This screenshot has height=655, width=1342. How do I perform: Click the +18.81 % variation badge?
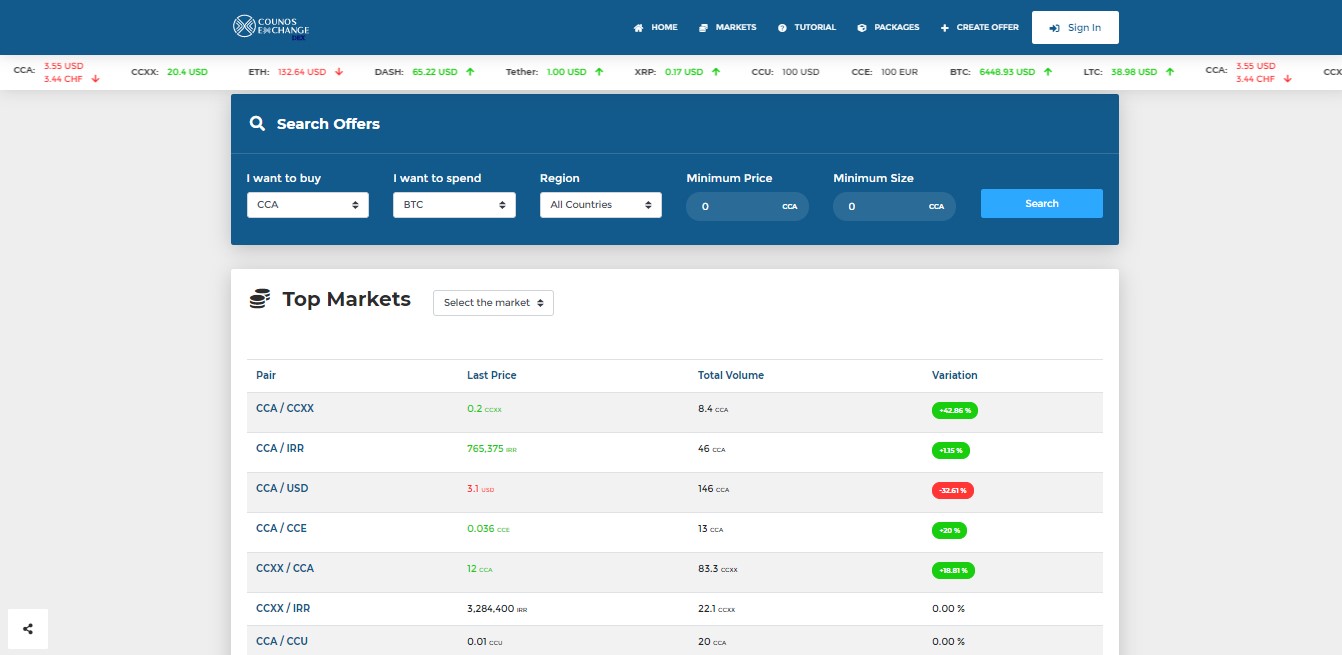pos(953,570)
